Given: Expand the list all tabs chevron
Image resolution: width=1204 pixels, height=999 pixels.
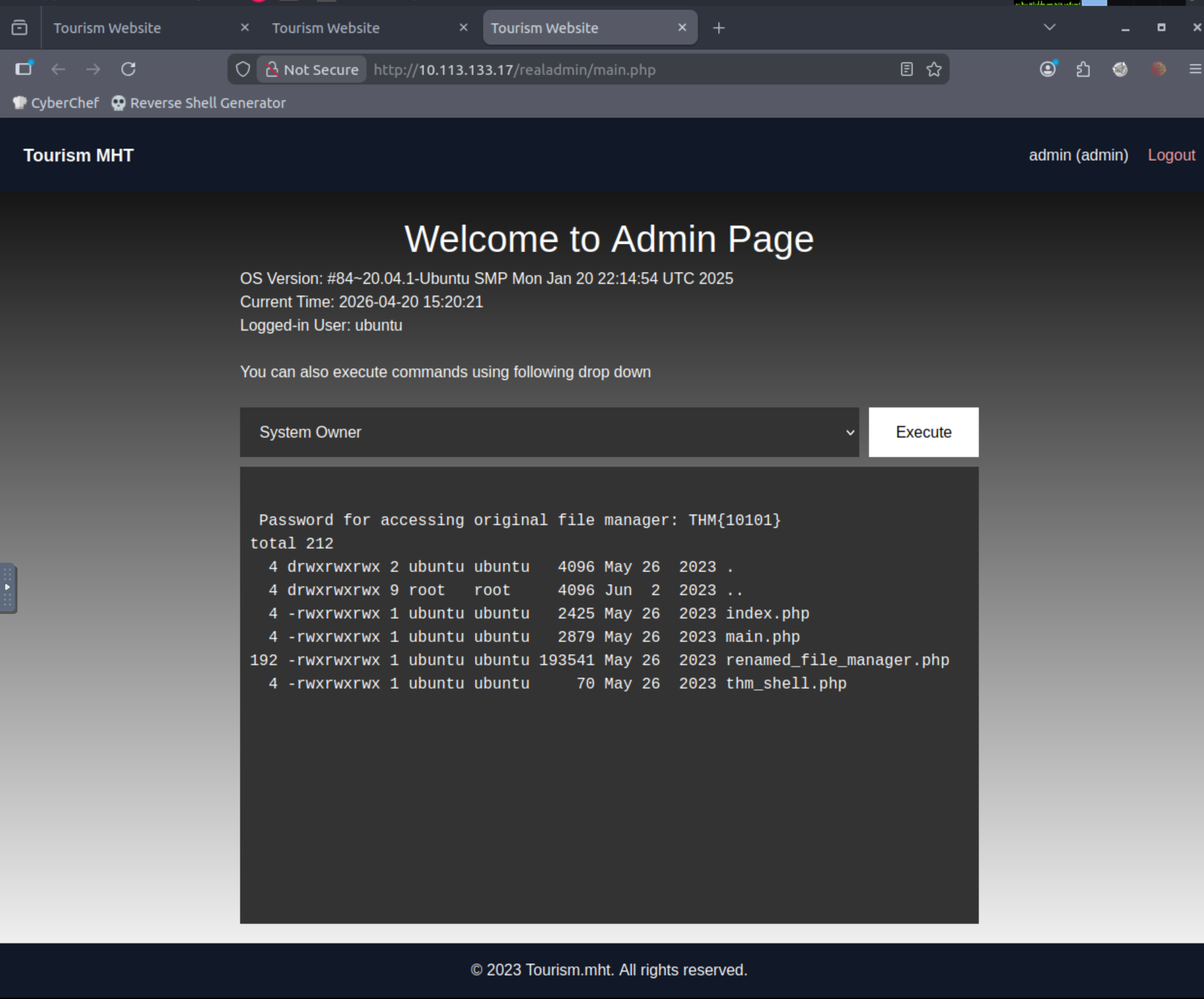Looking at the screenshot, I should [x=1050, y=27].
